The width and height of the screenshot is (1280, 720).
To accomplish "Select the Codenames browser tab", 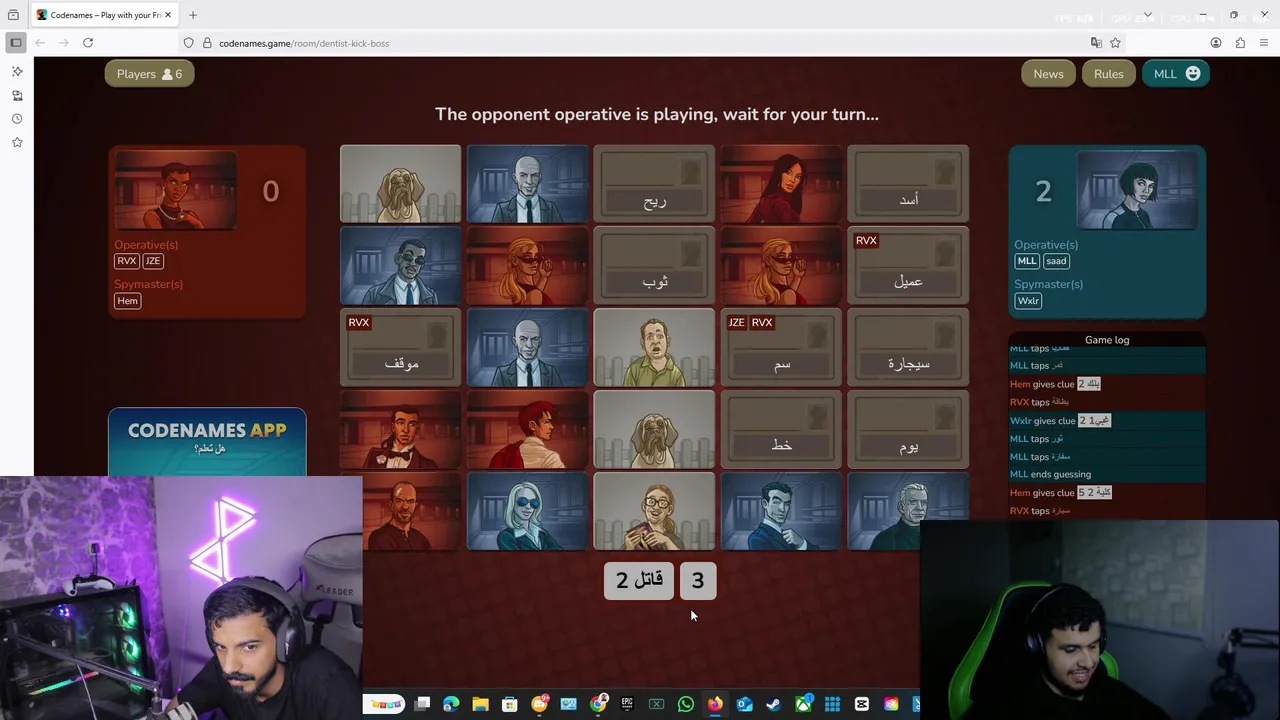I will [x=104, y=15].
